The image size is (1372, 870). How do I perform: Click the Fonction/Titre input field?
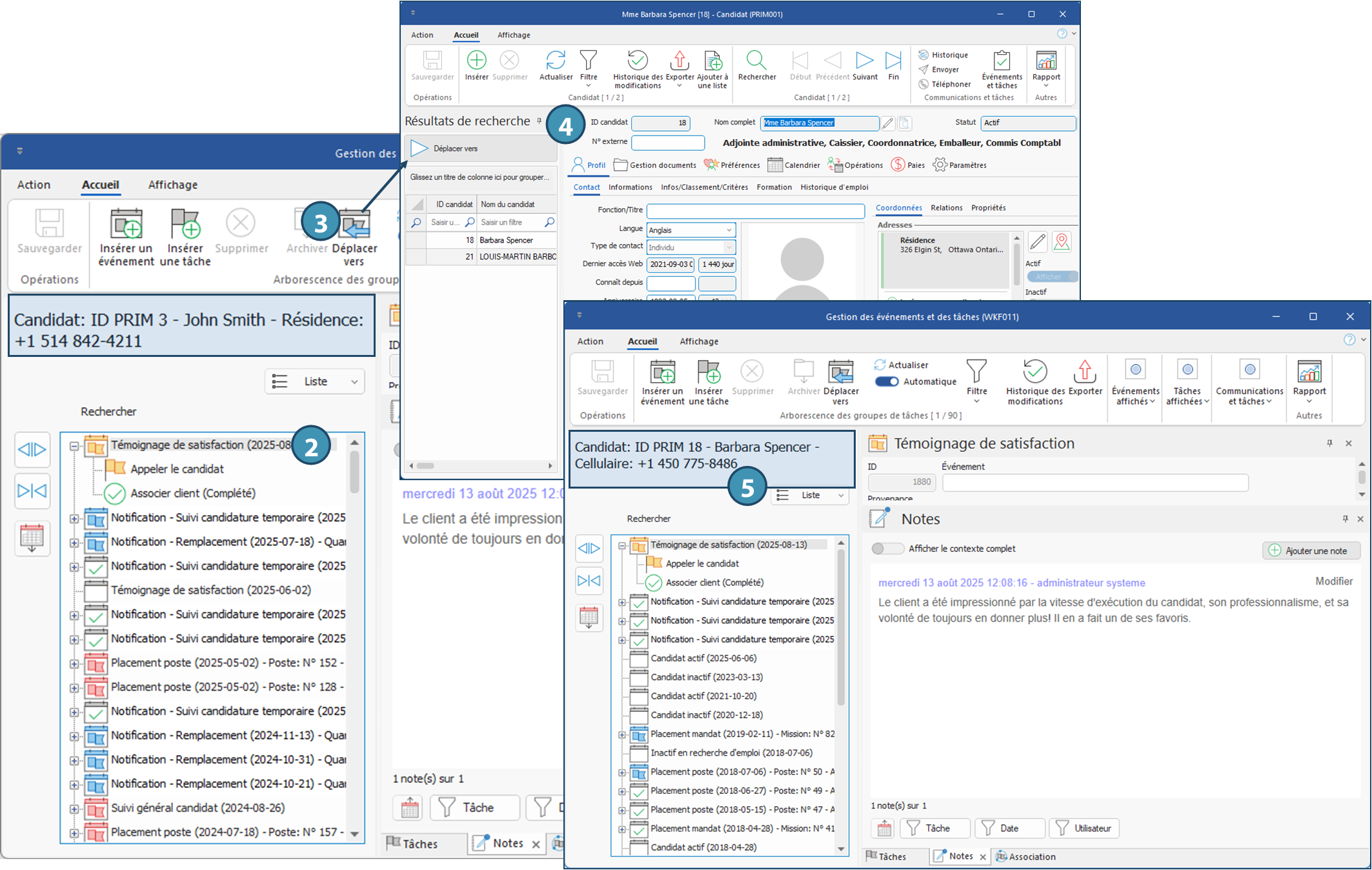[x=755, y=211]
